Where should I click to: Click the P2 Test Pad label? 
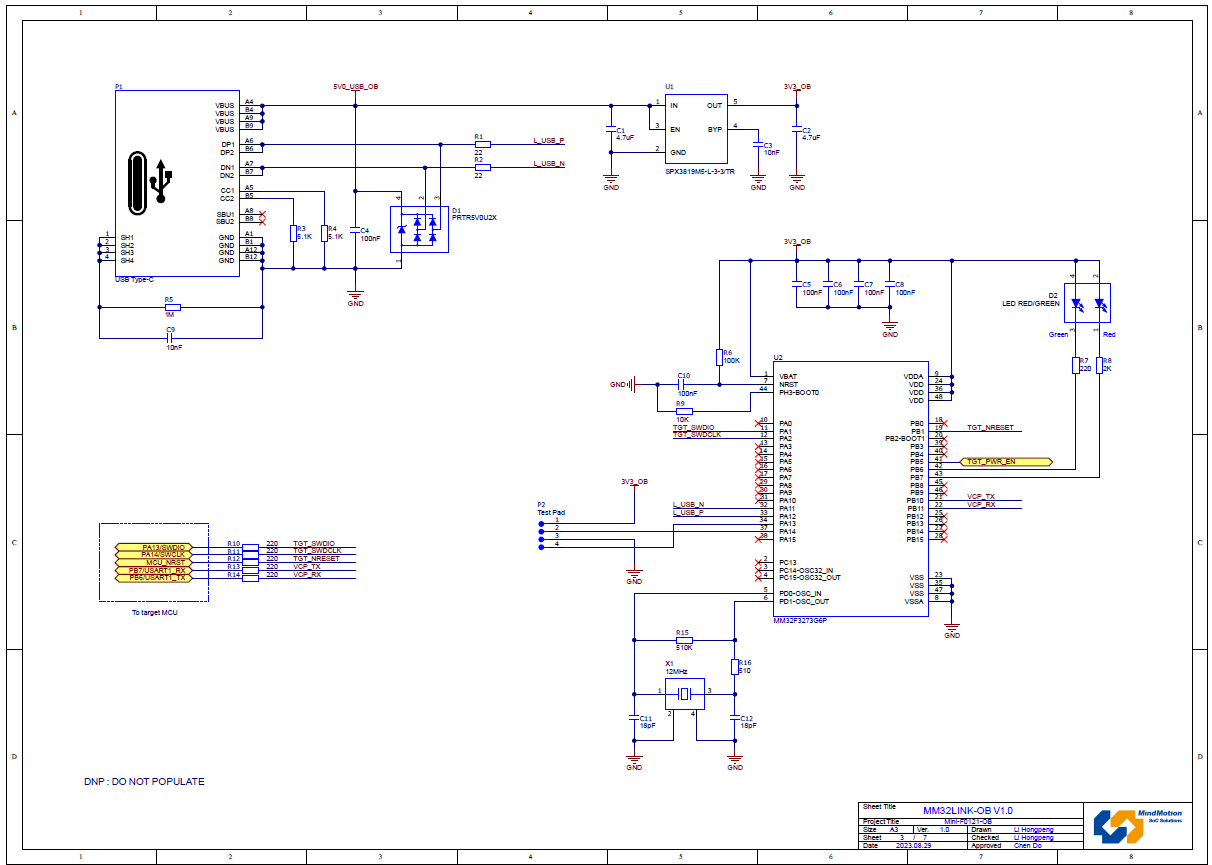tap(551, 509)
